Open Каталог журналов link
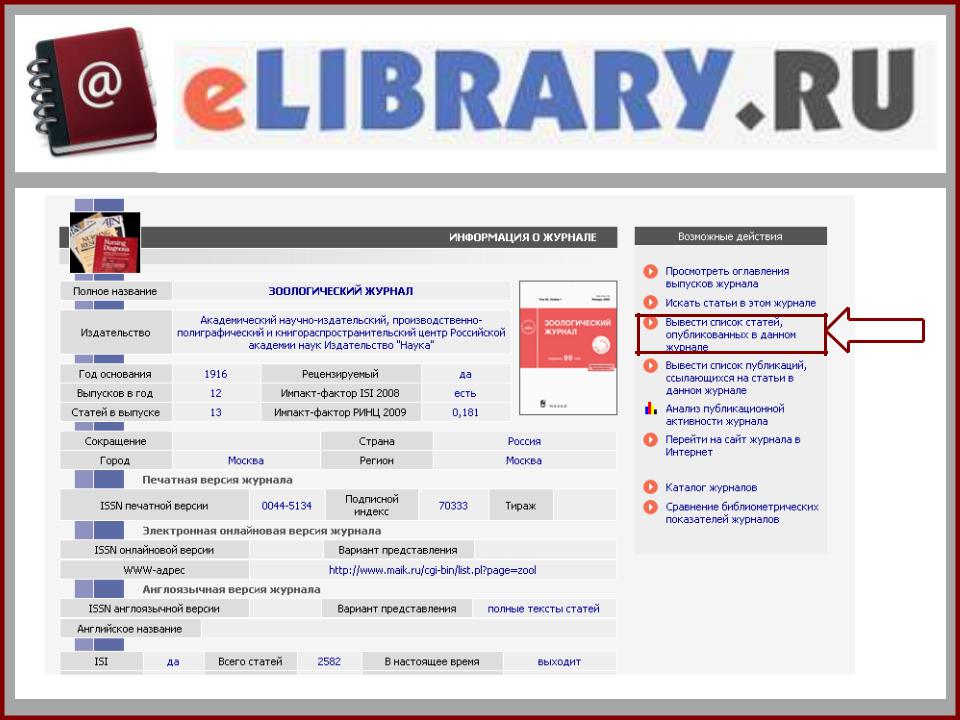Screen dimensions: 960x720 click(x=711, y=488)
